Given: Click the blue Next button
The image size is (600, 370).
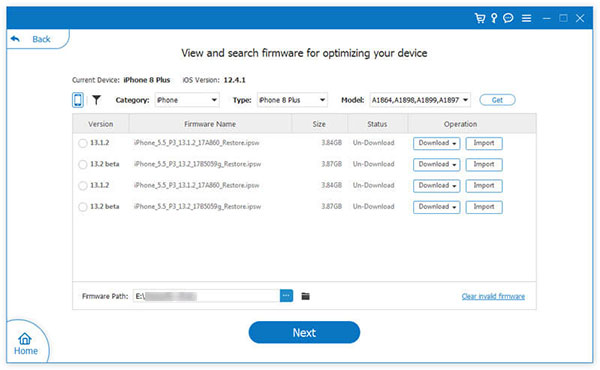Looking at the screenshot, I should (x=304, y=332).
